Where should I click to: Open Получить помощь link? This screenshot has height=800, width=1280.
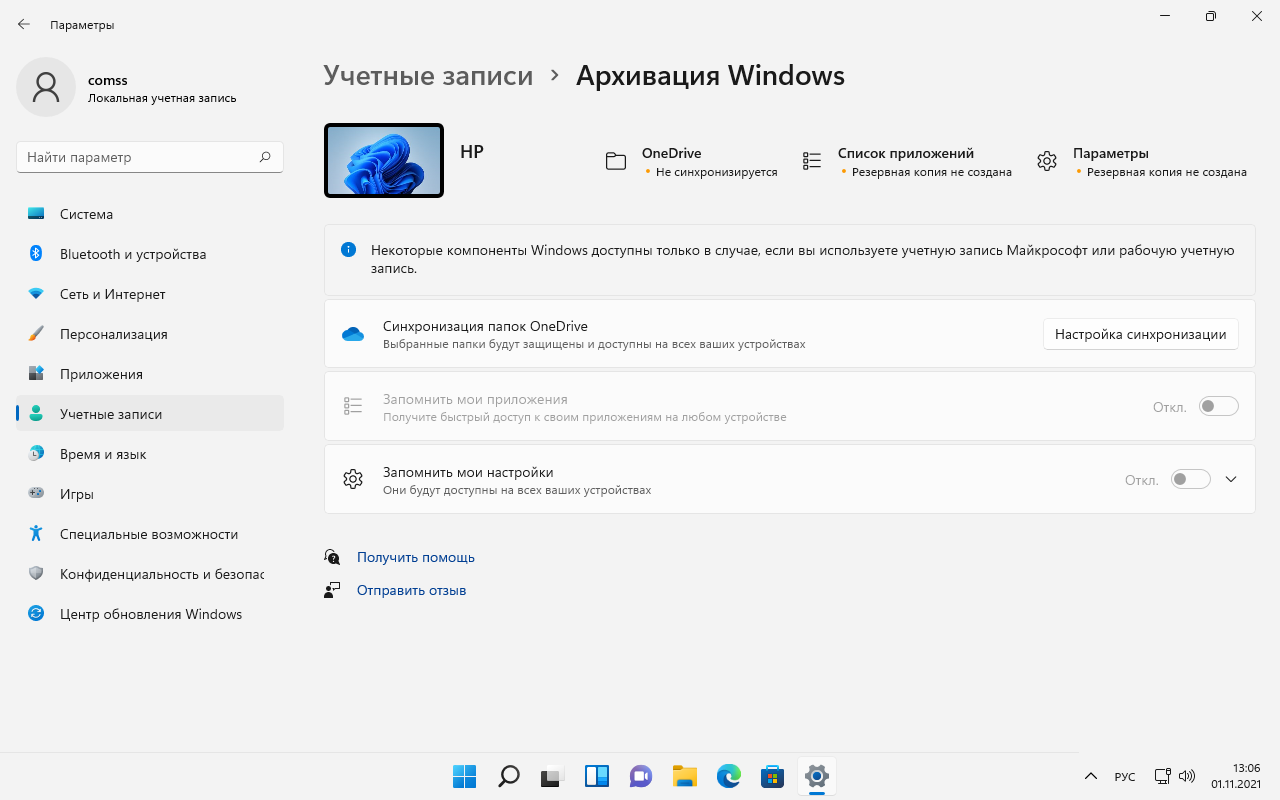416,557
